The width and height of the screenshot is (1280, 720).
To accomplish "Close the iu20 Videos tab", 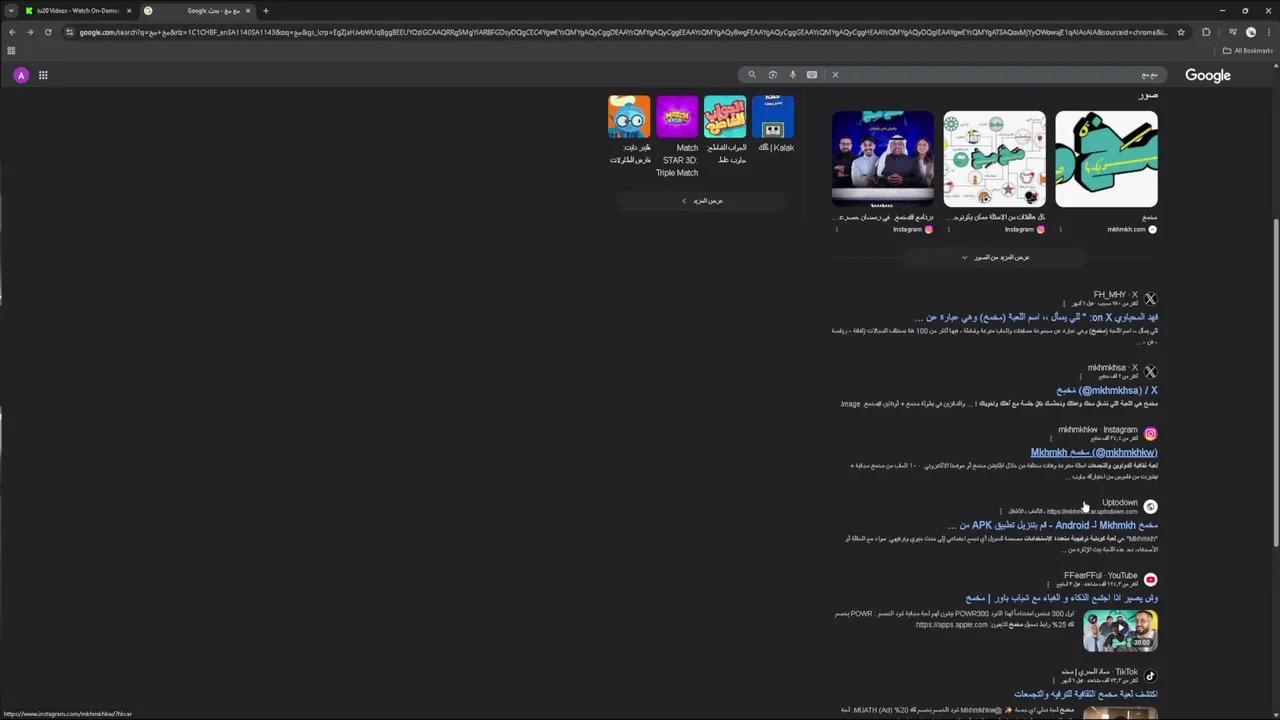I will (x=128, y=11).
